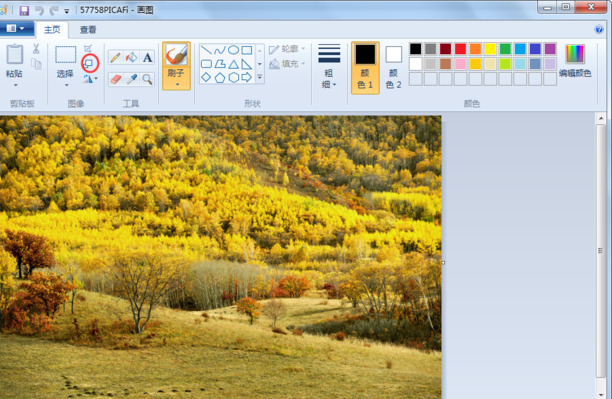The width and height of the screenshot is (612, 399).
Task: Select the Color picker eyedropper tool
Action: click(132, 79)
